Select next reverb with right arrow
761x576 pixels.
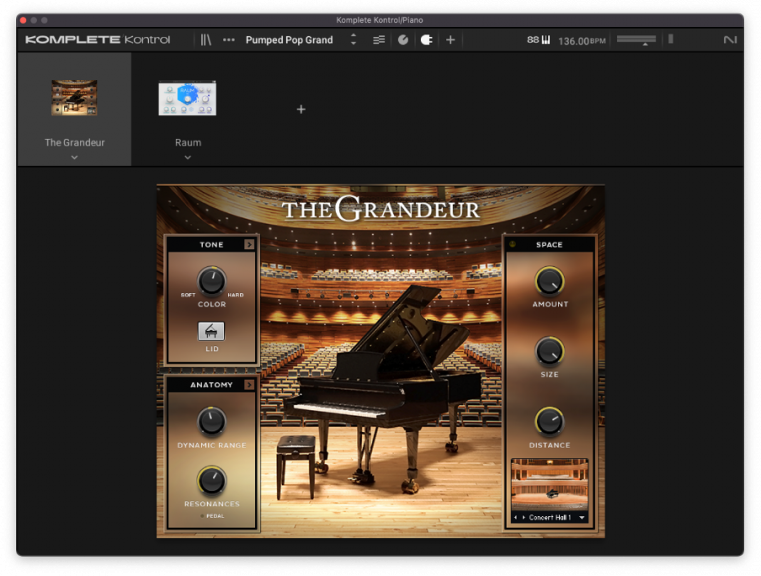click(x=523, y=518)
